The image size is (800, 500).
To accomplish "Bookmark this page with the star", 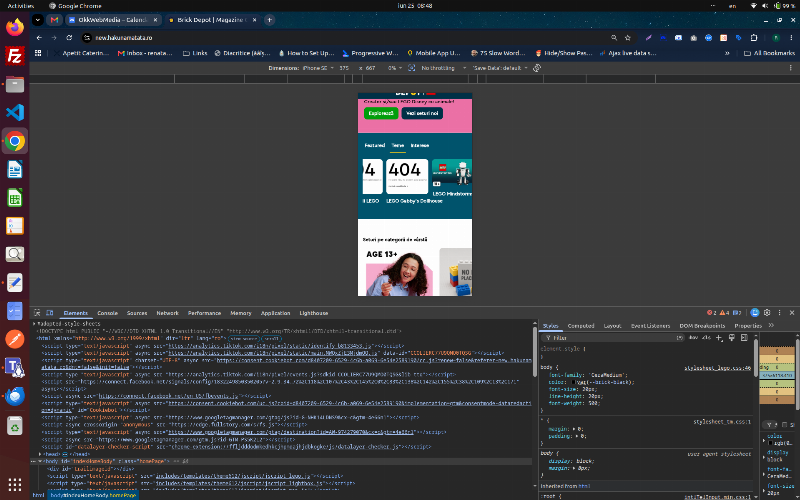I will click(x=628, y=38).
